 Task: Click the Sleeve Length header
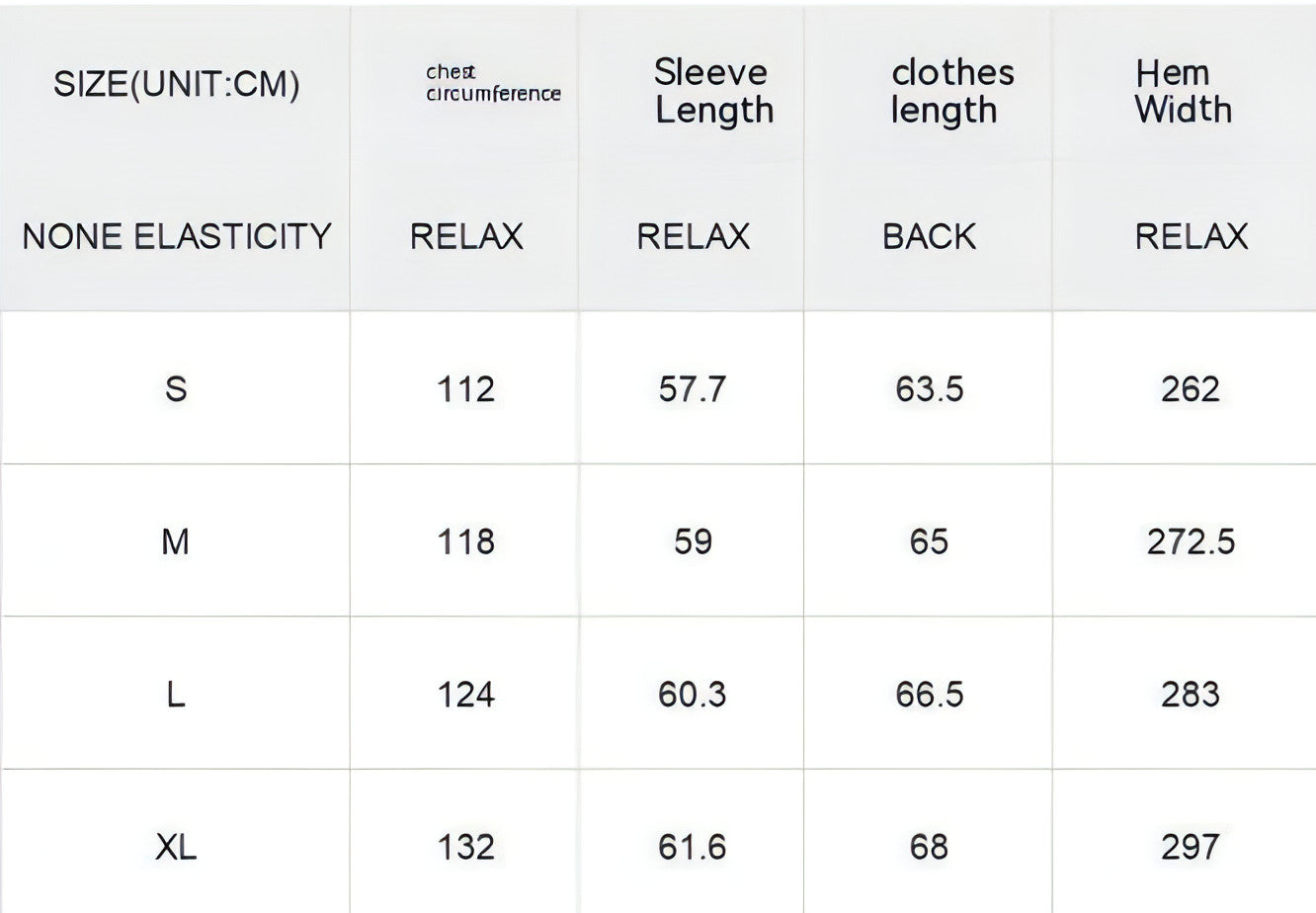tap(713, 91)
